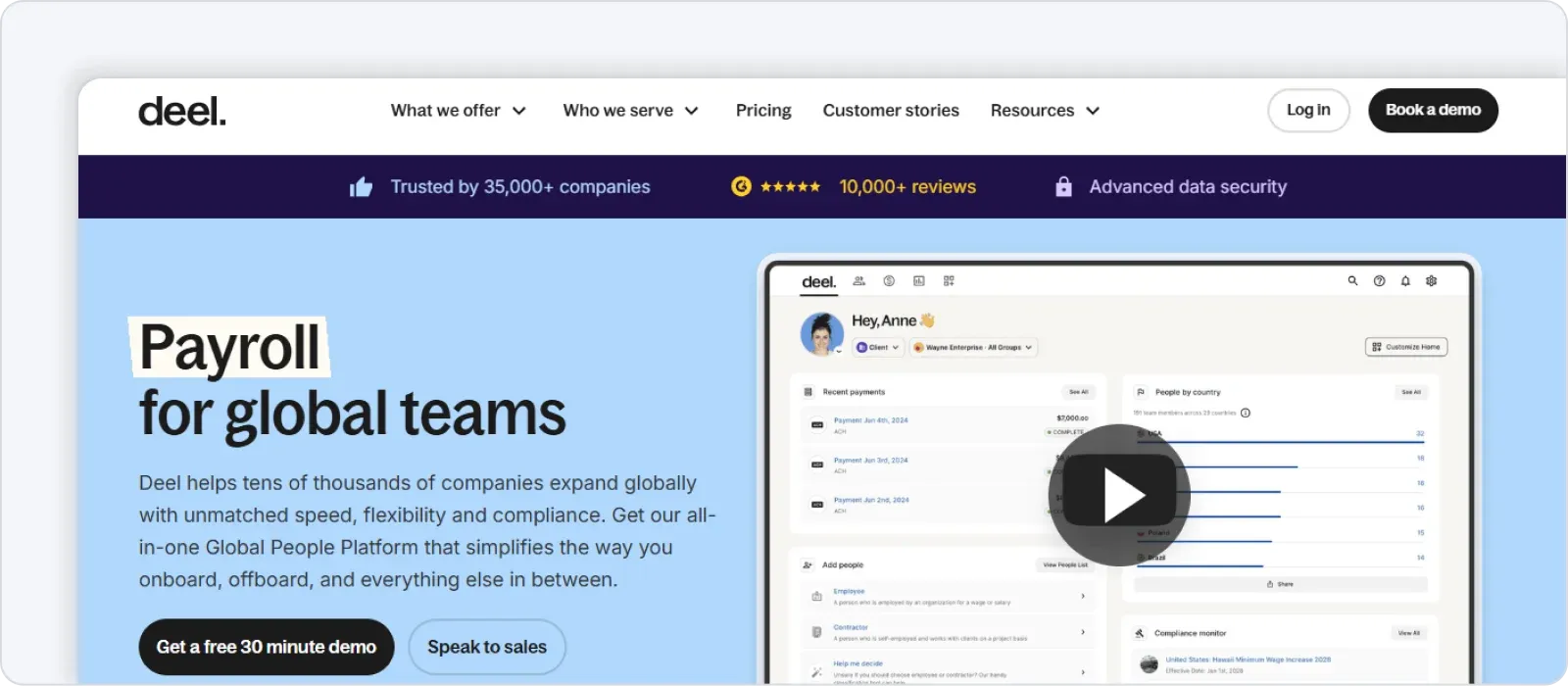Click the search magnifier in dashboard preview

click(x=1352, y=281)
